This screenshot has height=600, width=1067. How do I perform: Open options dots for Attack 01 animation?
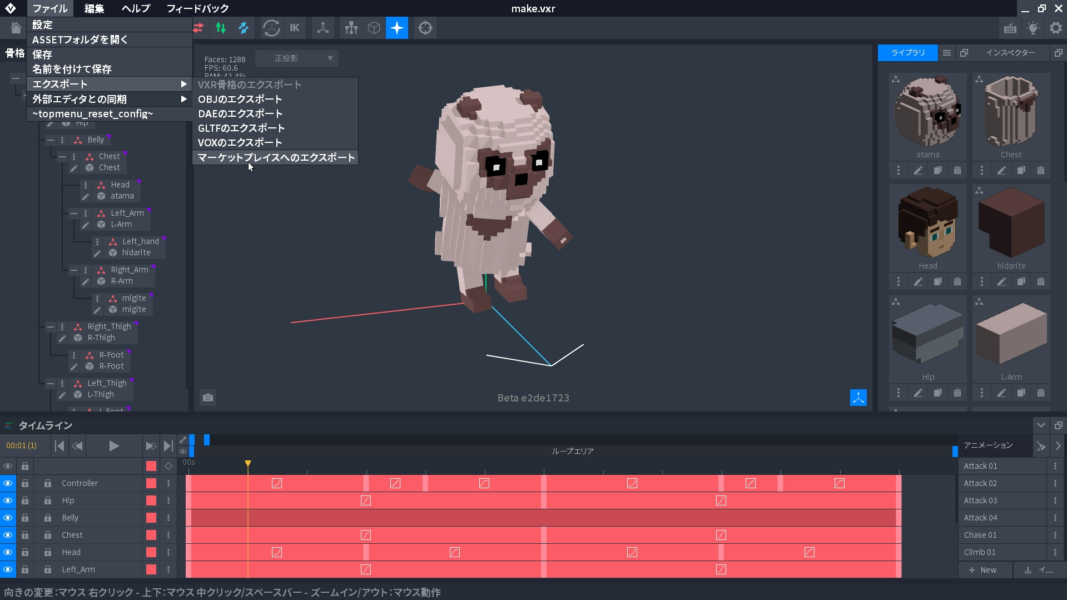[1055, 466]
